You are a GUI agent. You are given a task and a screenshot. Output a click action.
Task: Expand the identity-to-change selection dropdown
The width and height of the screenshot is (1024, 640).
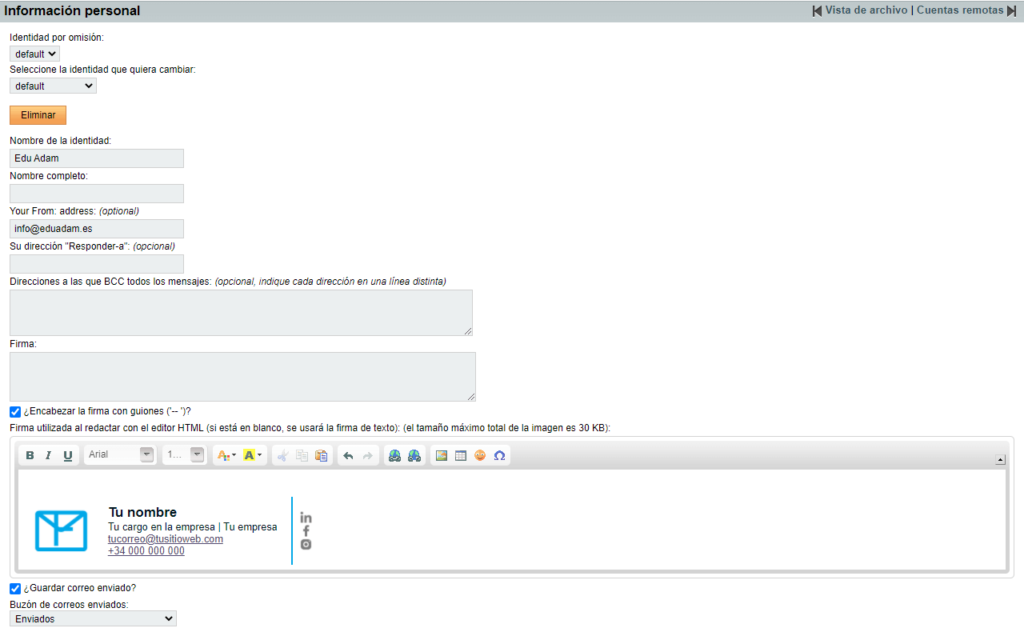pyautogui.click(x=53, y=86)
